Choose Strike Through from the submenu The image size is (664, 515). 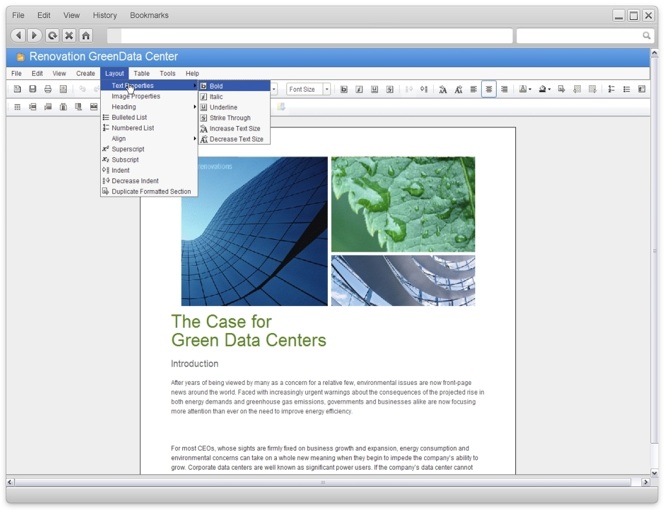[x=234, y=118]
